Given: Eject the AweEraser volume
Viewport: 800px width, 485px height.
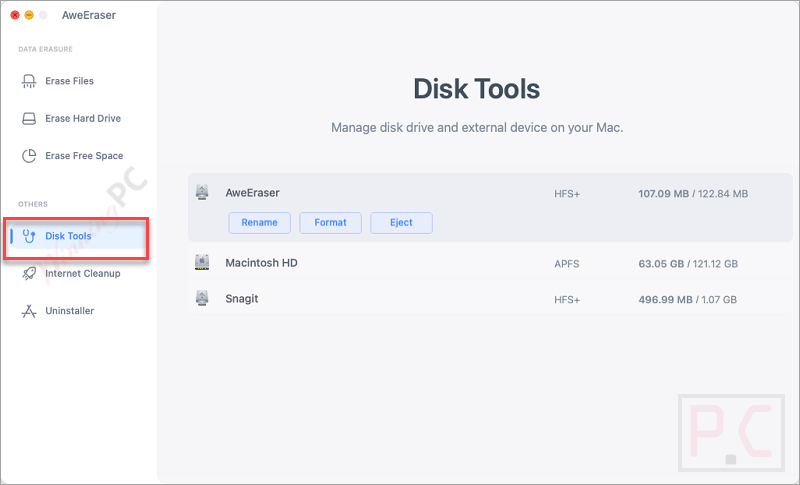Looking at the screenshot, I should pyautogui.click(x=402, y=223).
